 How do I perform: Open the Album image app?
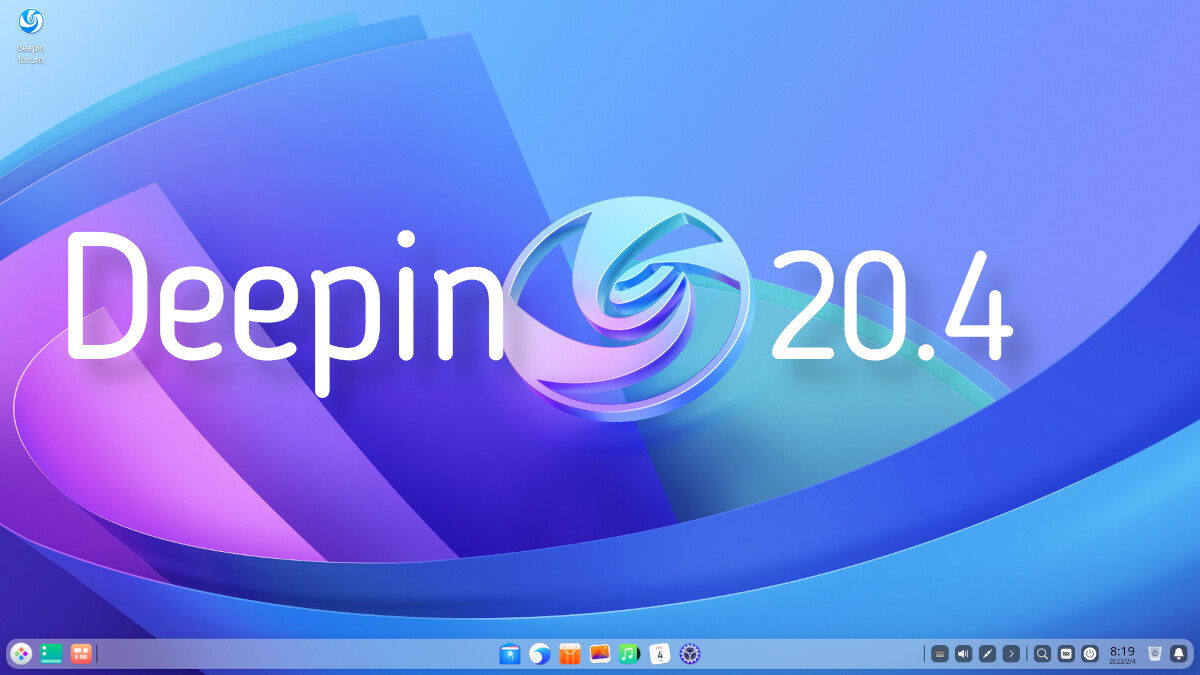point(600,654)
